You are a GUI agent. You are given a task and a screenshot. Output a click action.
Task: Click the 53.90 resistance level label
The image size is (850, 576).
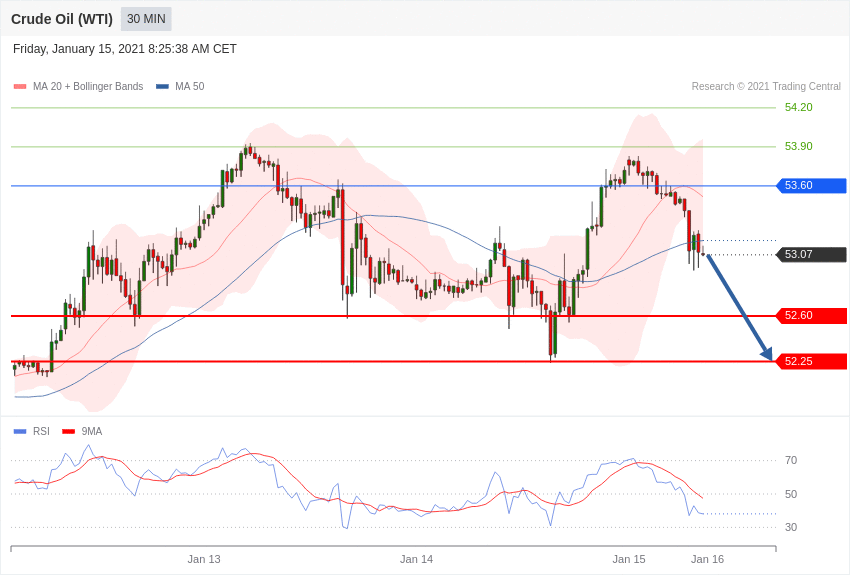(x=799, y=146)
